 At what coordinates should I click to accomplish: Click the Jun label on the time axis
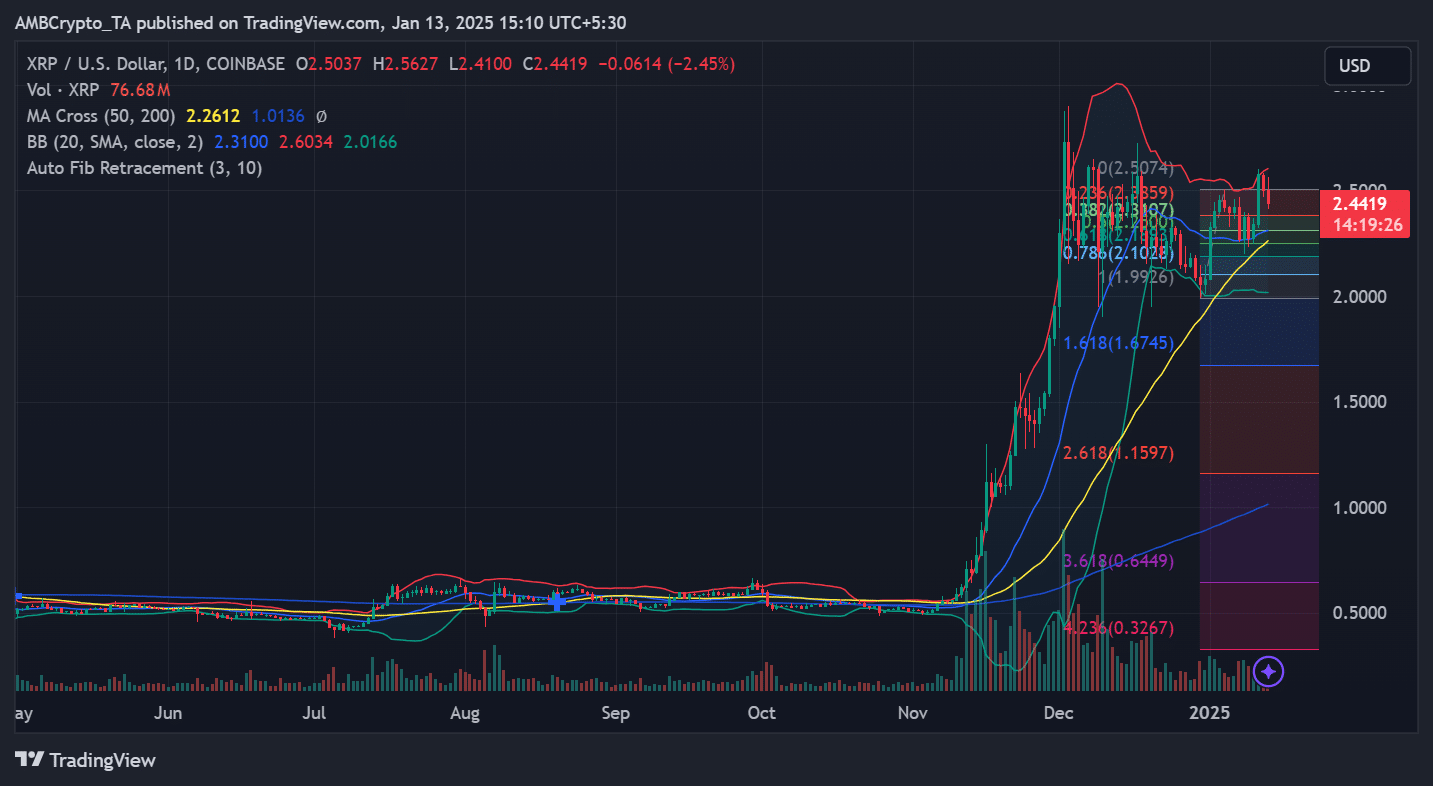pos(168,713)
